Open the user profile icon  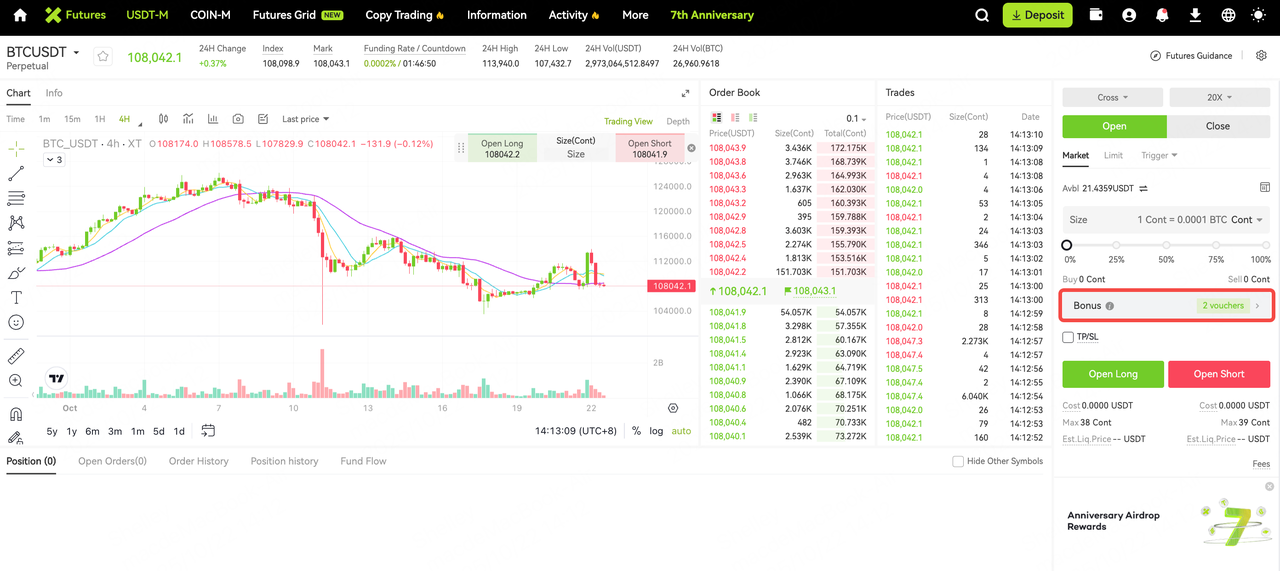pyautogui.click(x=1129, y=15)
